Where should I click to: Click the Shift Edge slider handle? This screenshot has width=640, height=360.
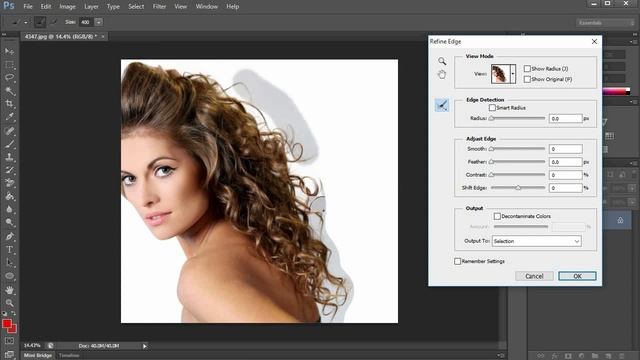518,188
